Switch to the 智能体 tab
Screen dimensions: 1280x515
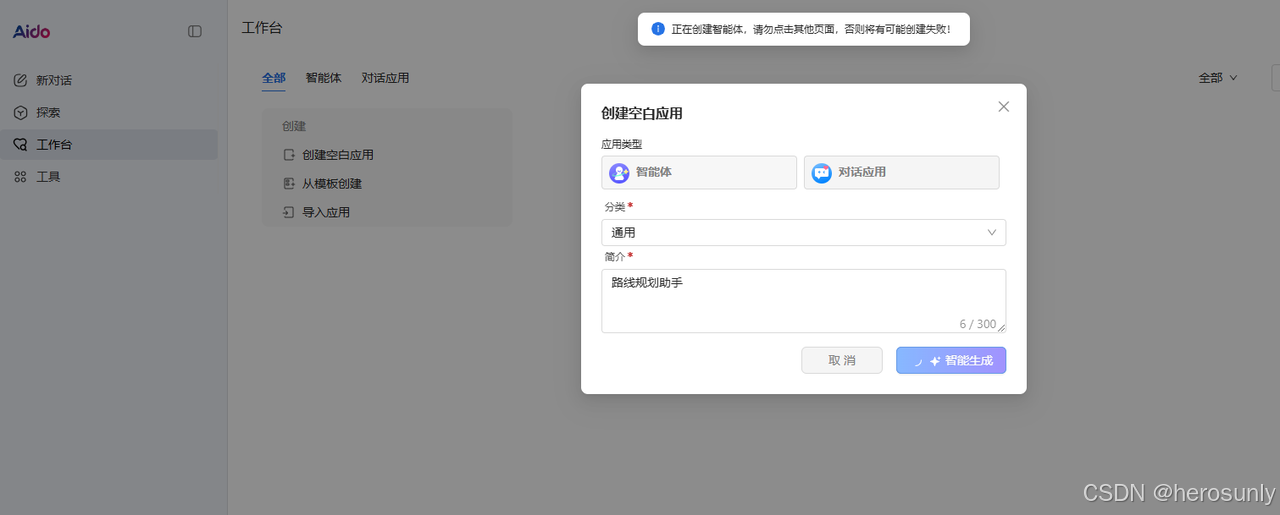coord(324,78)
